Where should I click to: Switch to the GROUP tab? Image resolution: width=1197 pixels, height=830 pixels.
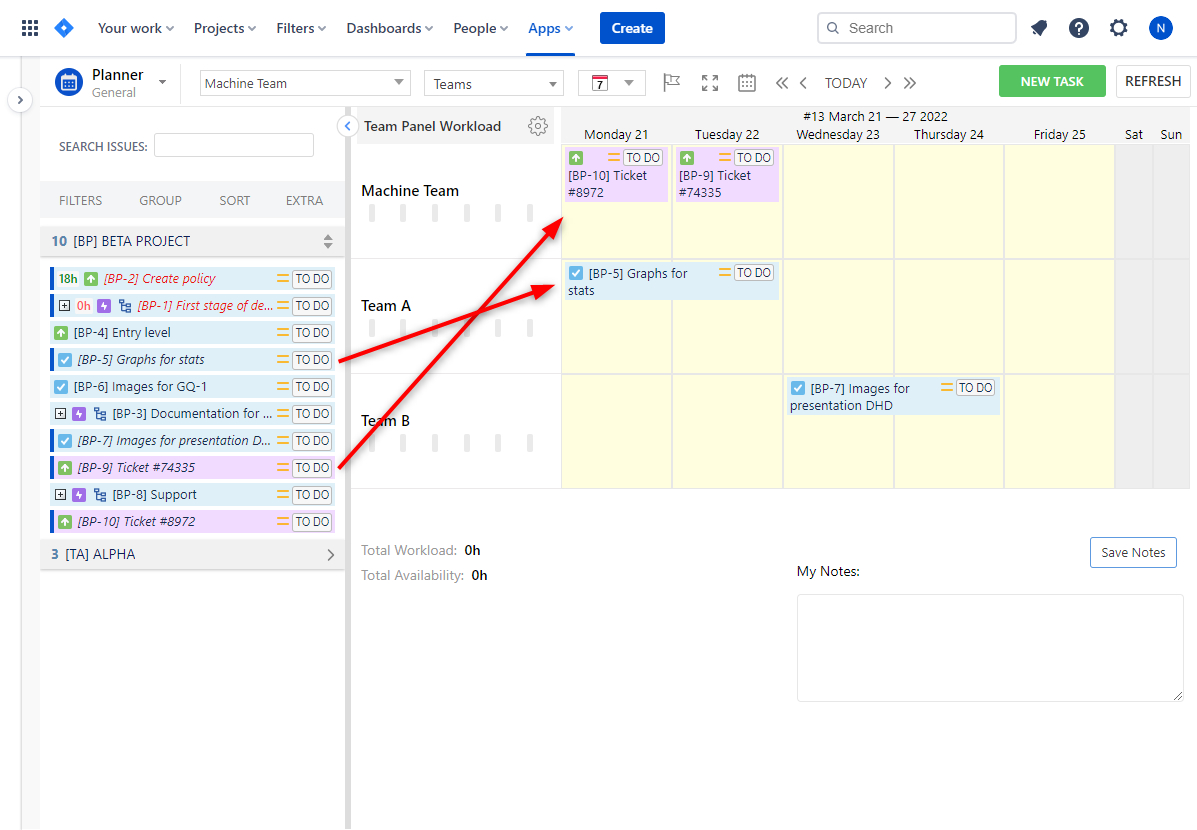pyautogui.click(x=160, y=200)
